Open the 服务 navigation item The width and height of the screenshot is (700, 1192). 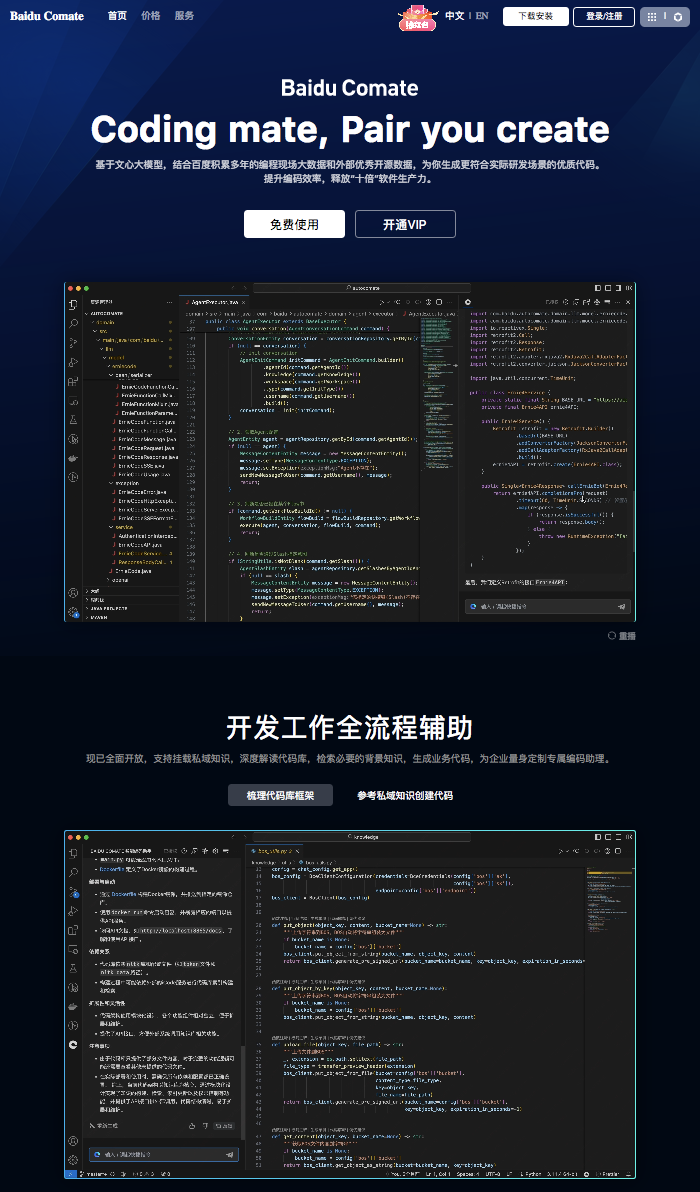pos(184,16)
